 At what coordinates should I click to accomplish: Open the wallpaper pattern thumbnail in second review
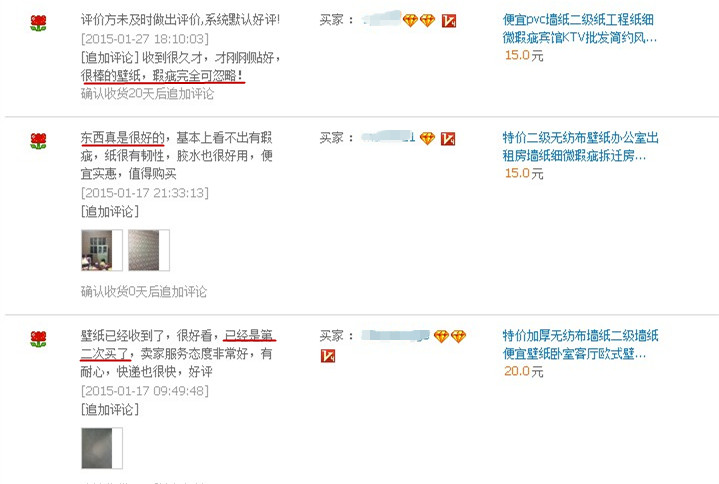[x=149, y=250]
